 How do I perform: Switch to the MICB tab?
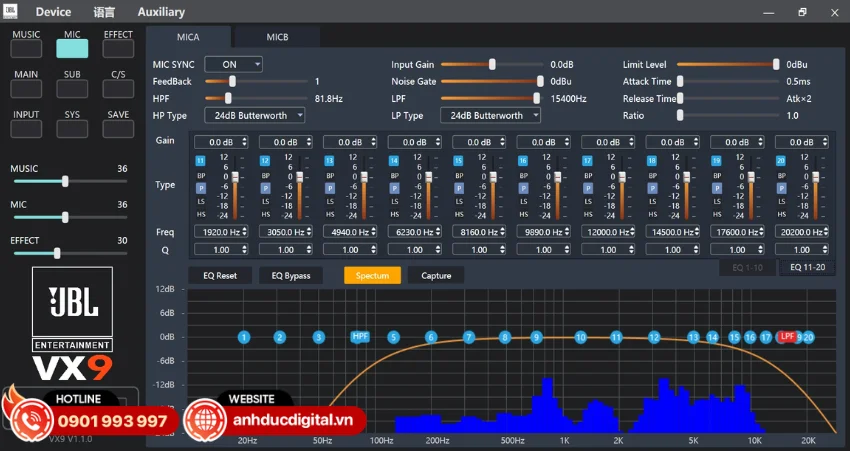click(x=277, y=37)
